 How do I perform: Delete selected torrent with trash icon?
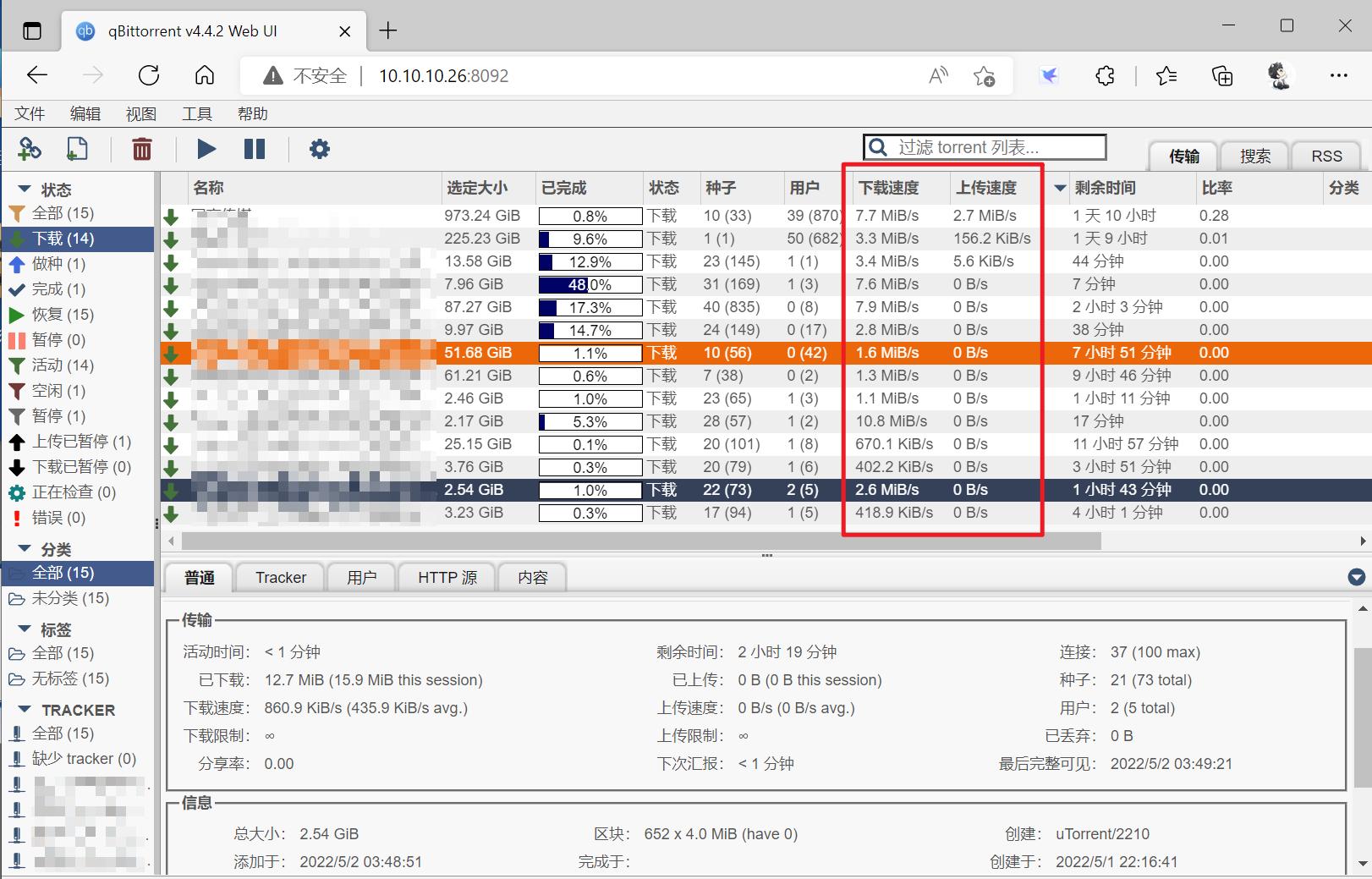141,149
